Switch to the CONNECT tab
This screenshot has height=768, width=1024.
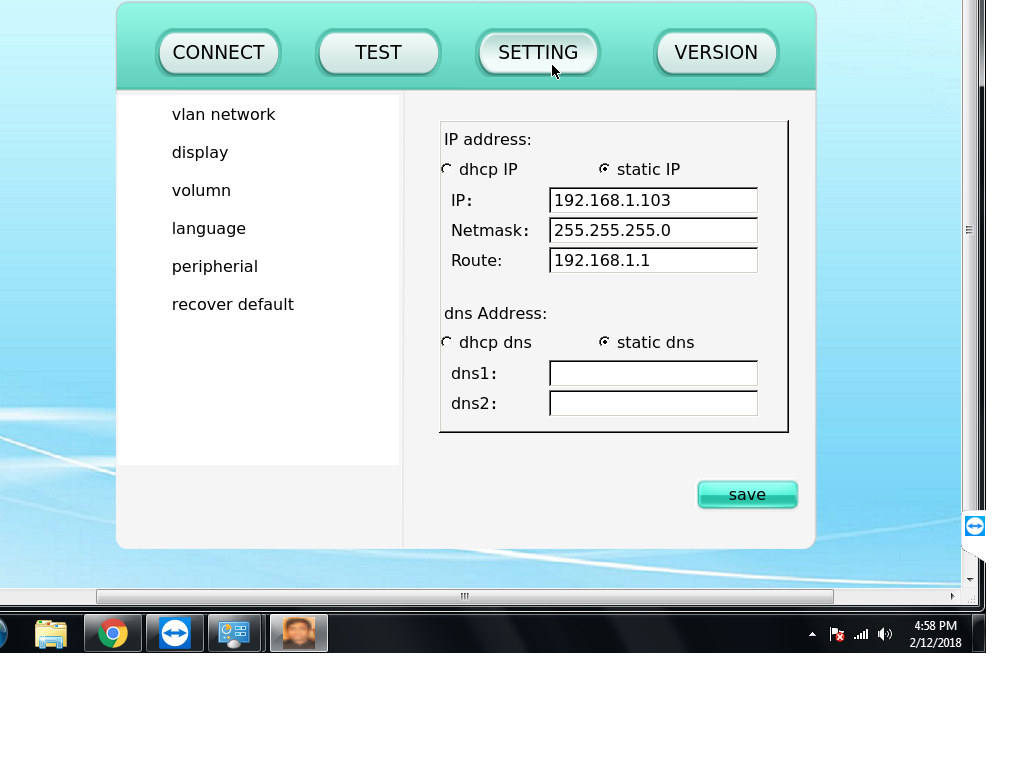pyautogui.click(x=218, y=53)
